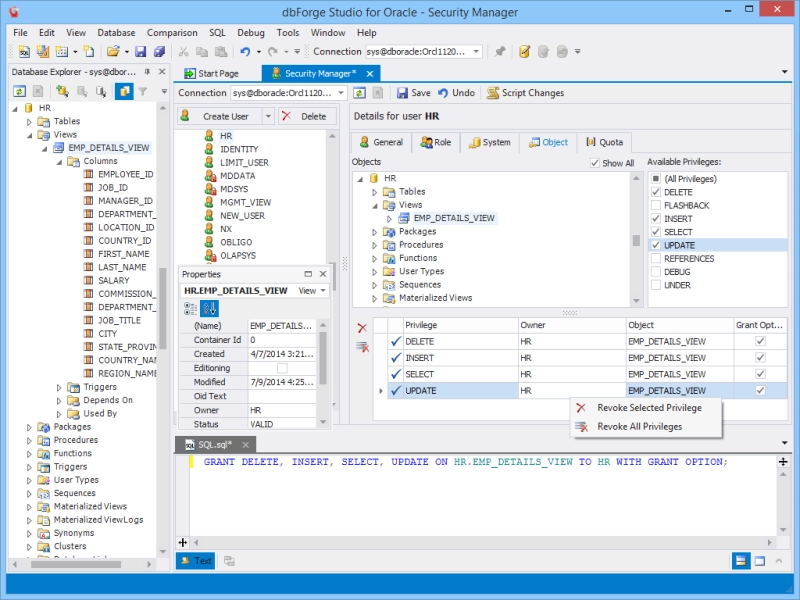The width and height of the screenshot is (800, 600).
Task: Choose Revoke All Privileges from context menu
Action: [646, 427]
